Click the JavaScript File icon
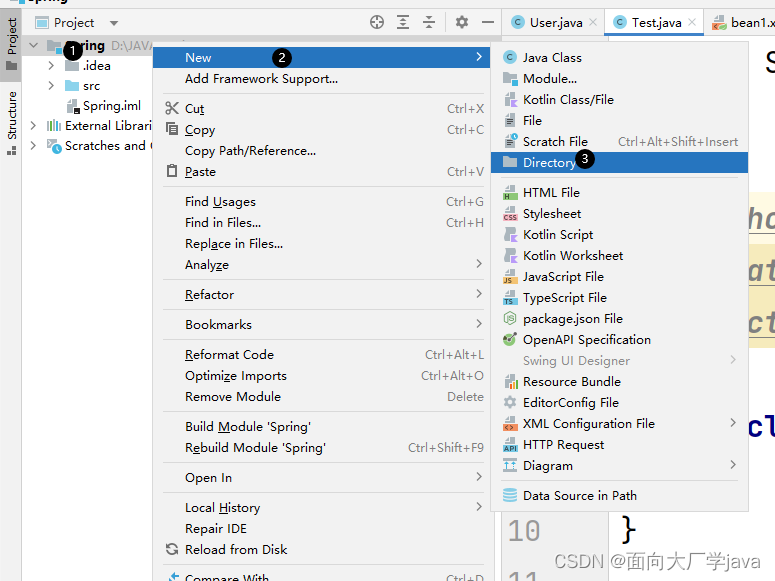The width and height of the screenshot is (775, 581). pyautogui.click(x=510, y=276)
